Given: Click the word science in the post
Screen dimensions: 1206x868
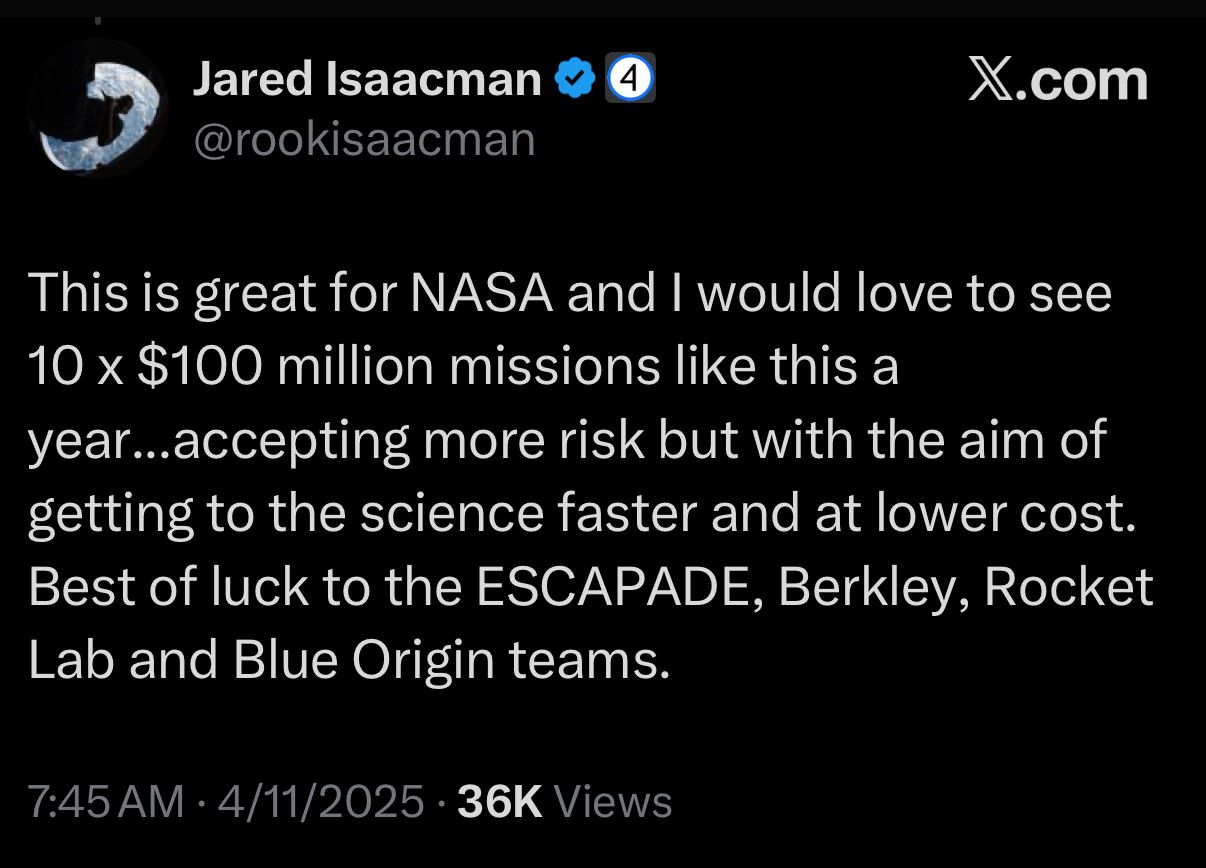Looking at the screenshot, I should click(x=449, y=514).
